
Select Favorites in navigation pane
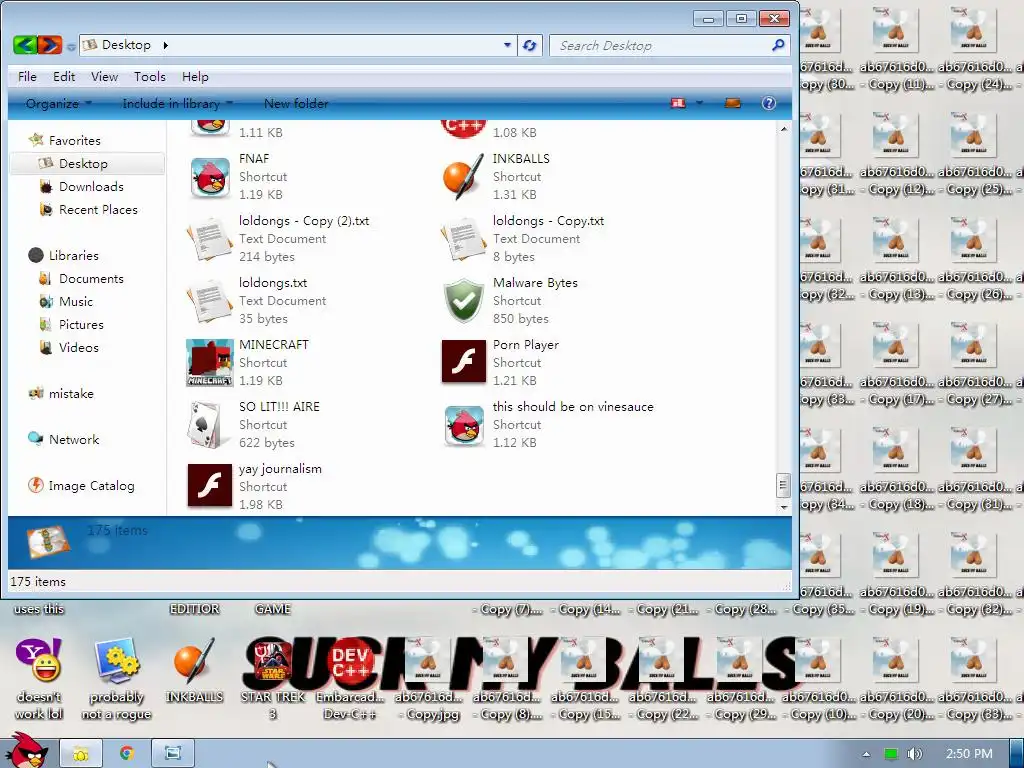64,140
